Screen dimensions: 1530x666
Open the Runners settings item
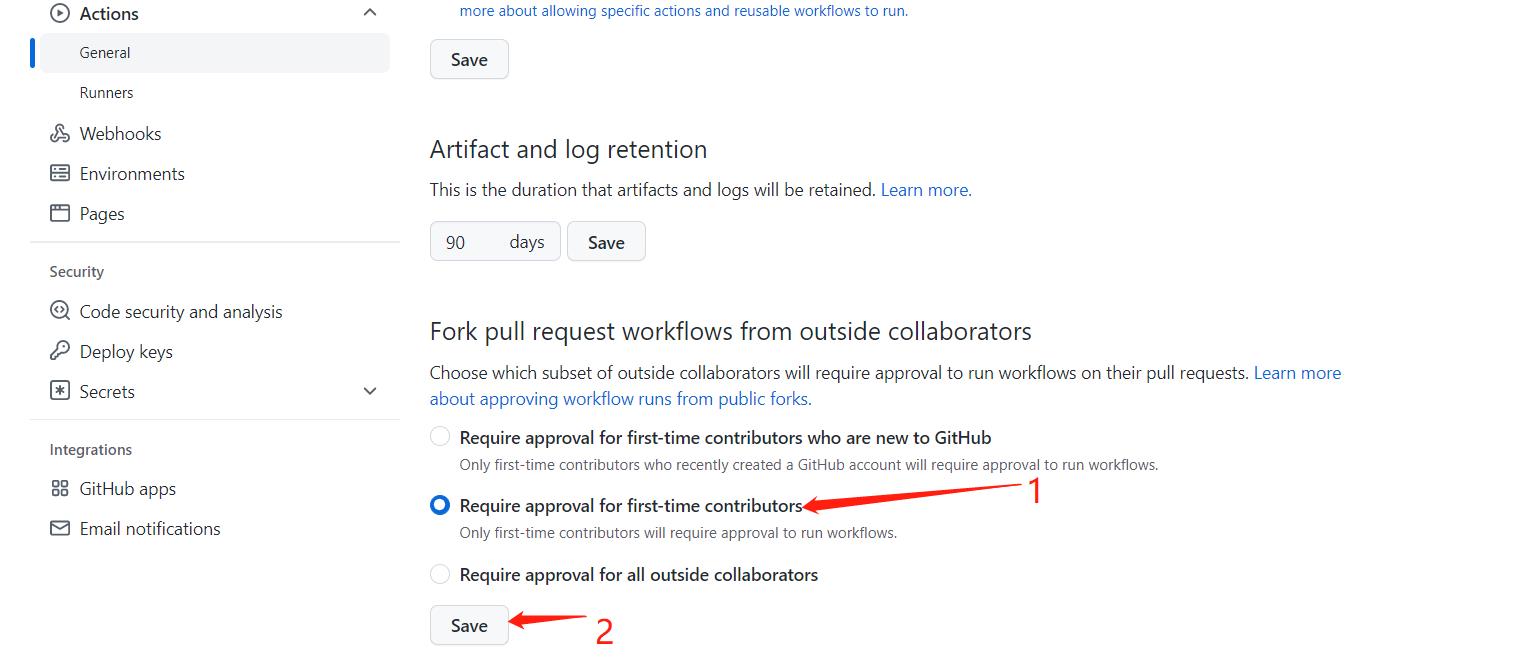click(x=106, y=93)
